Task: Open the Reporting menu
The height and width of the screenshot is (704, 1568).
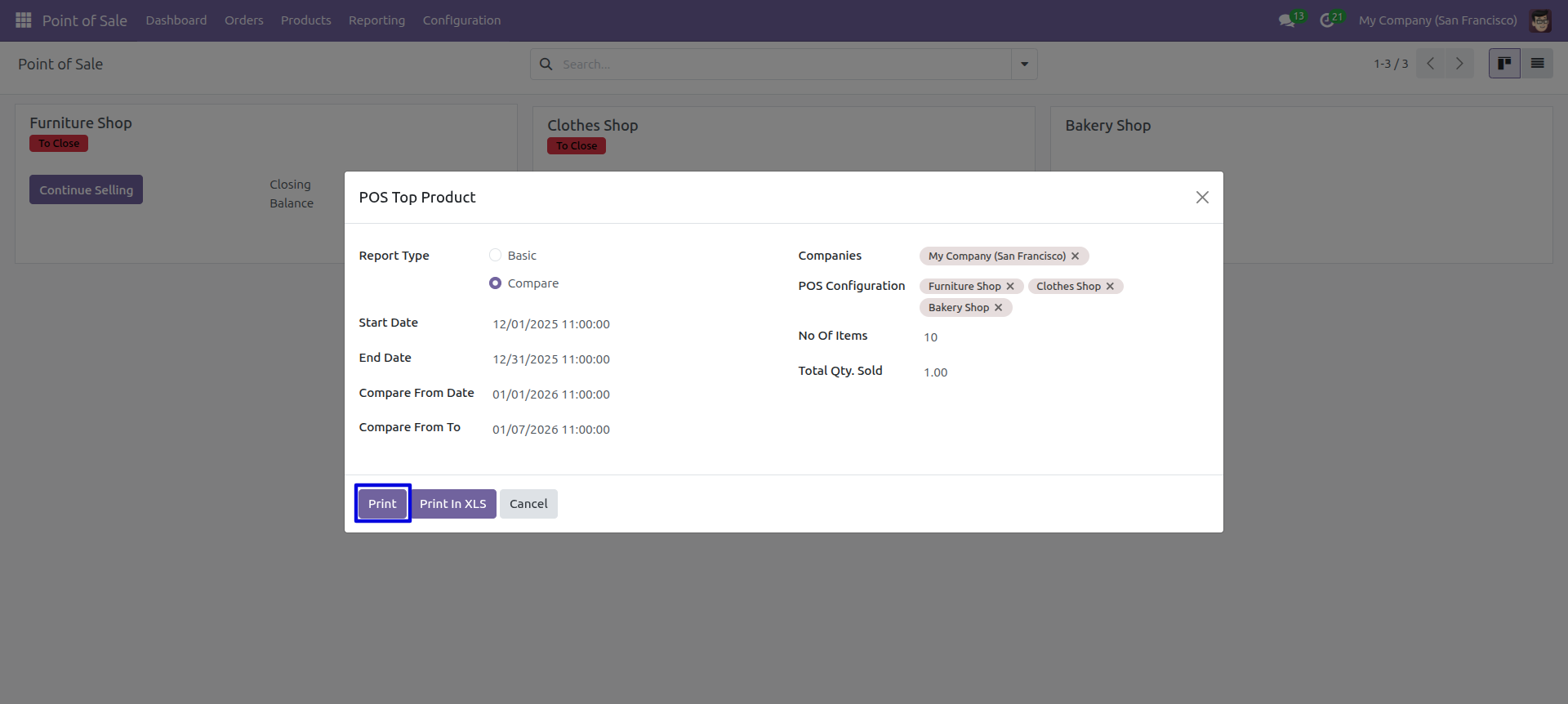Action: tap(376, 20)
